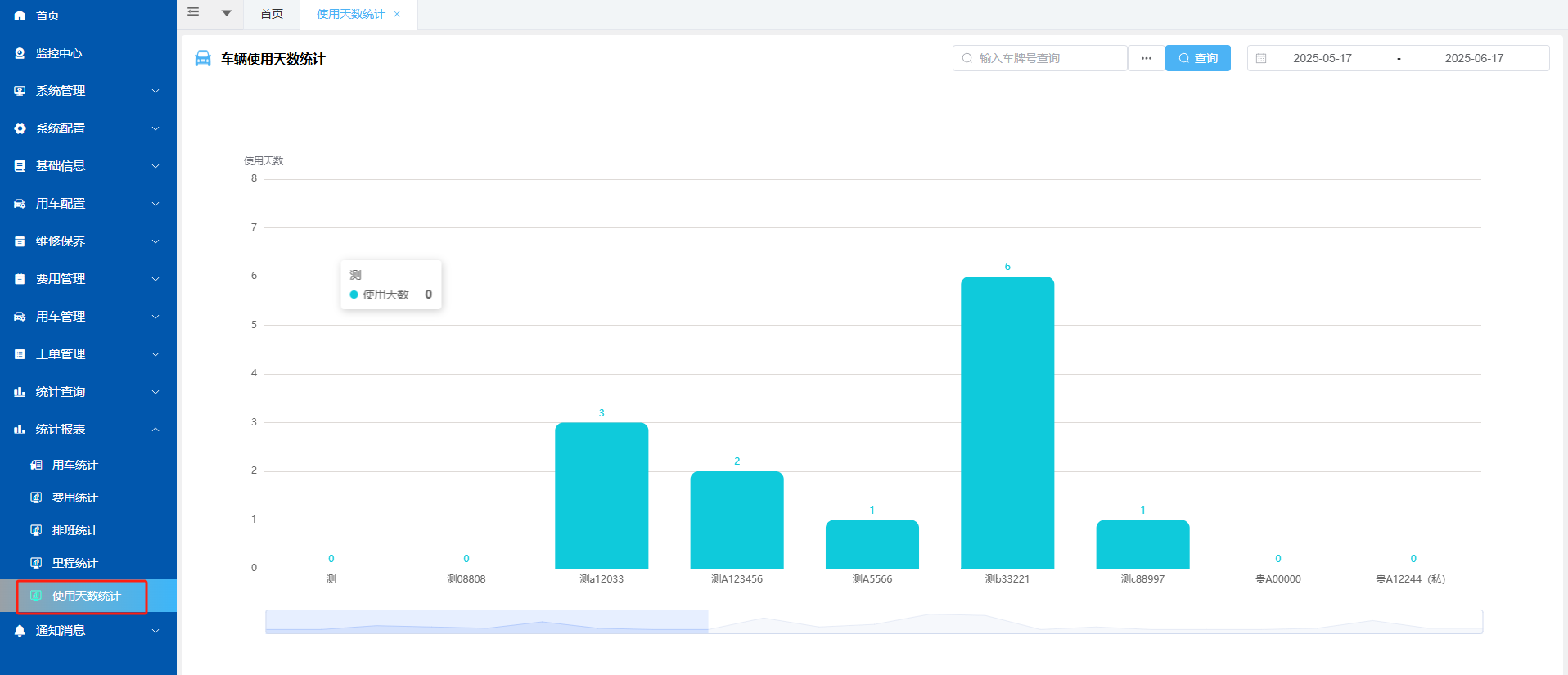The height and width of the screenshot is (675, 1568).
Task: Select the end date 2025-06-17 field
Action: click(x=1473, y=58)
